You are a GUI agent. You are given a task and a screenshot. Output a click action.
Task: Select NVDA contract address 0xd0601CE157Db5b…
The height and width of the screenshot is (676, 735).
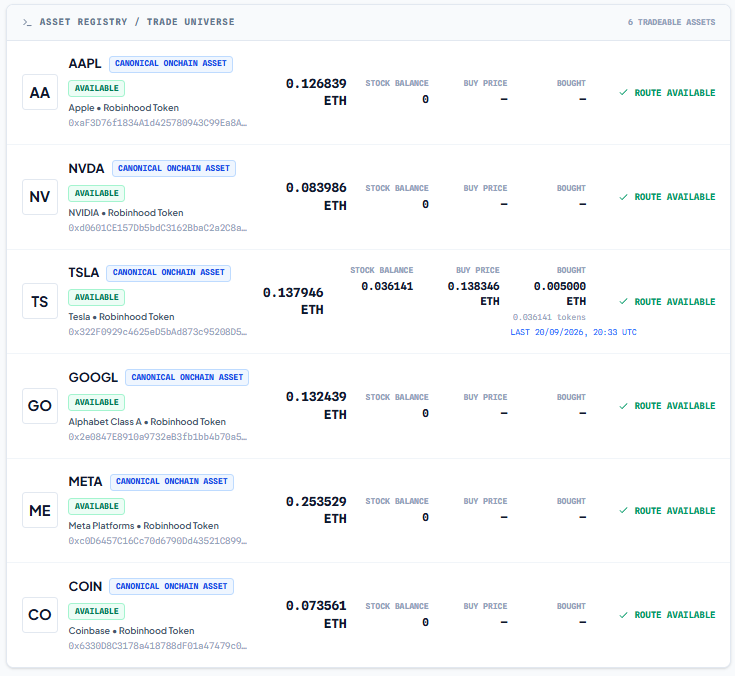pyautogui.click(x=158, y=228)
